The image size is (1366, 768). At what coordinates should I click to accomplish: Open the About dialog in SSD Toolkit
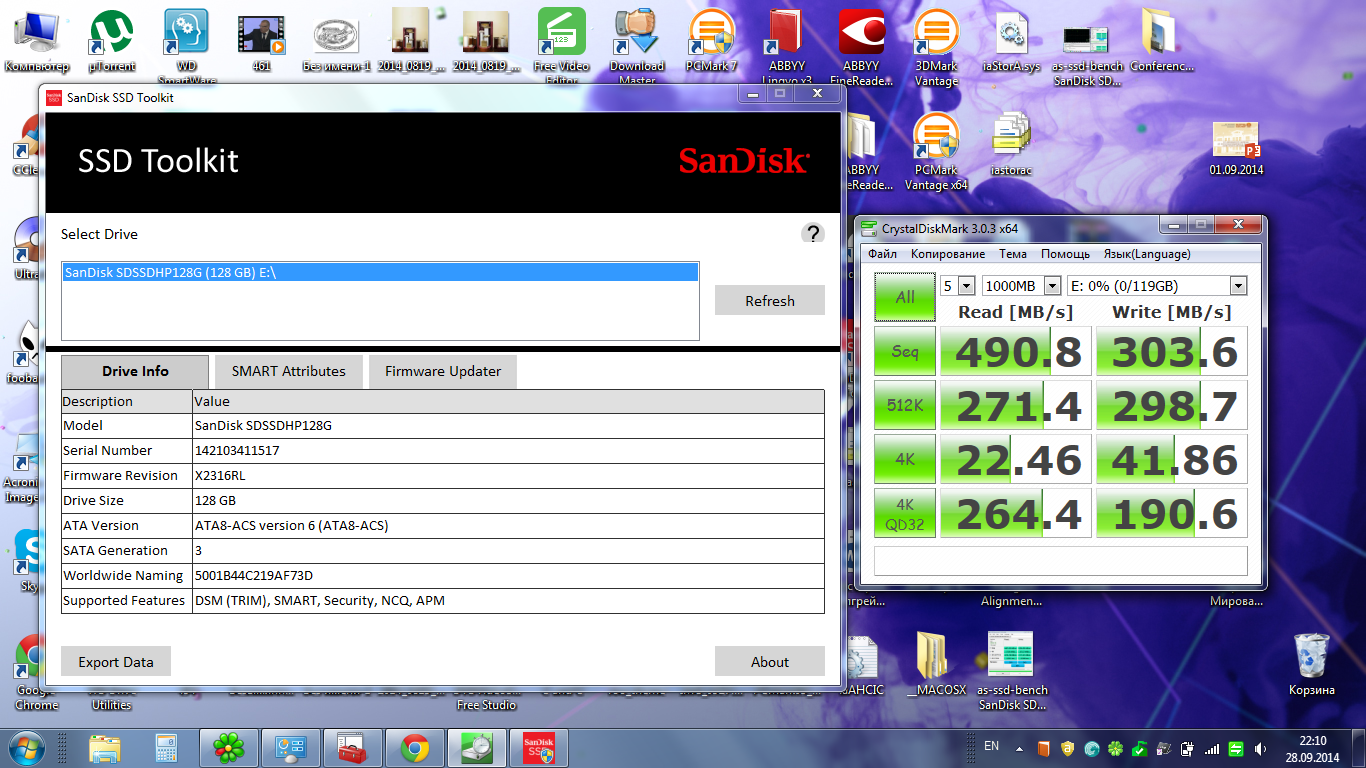pos(770,661)
